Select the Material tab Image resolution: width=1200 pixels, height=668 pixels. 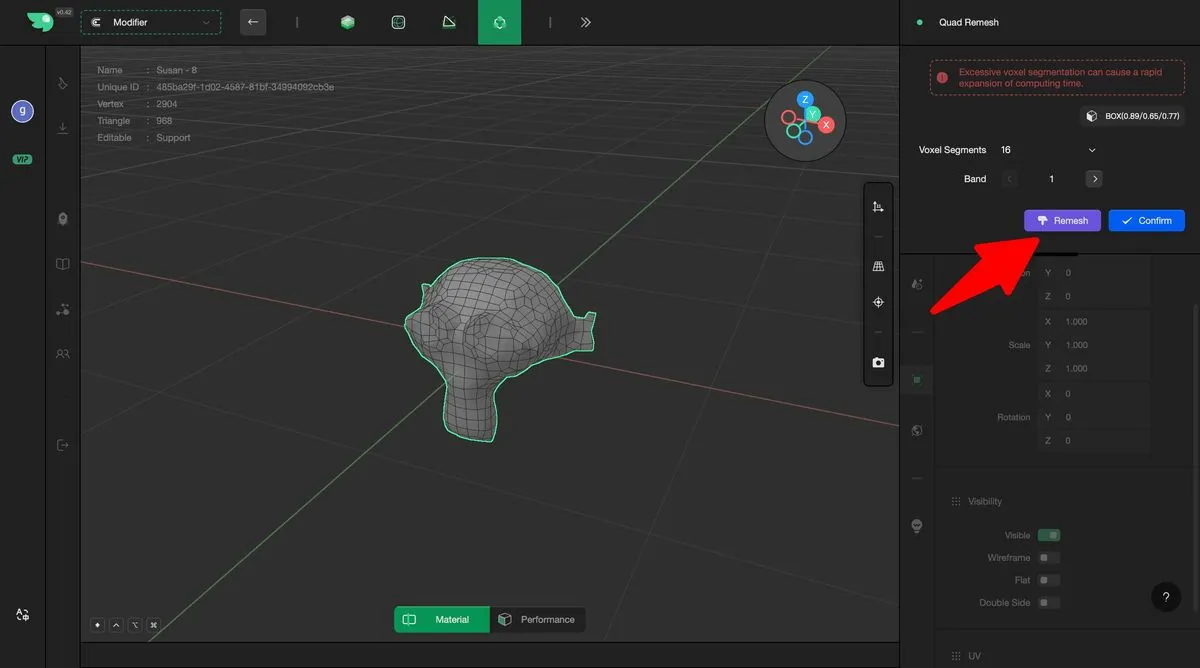click(441, 620)
